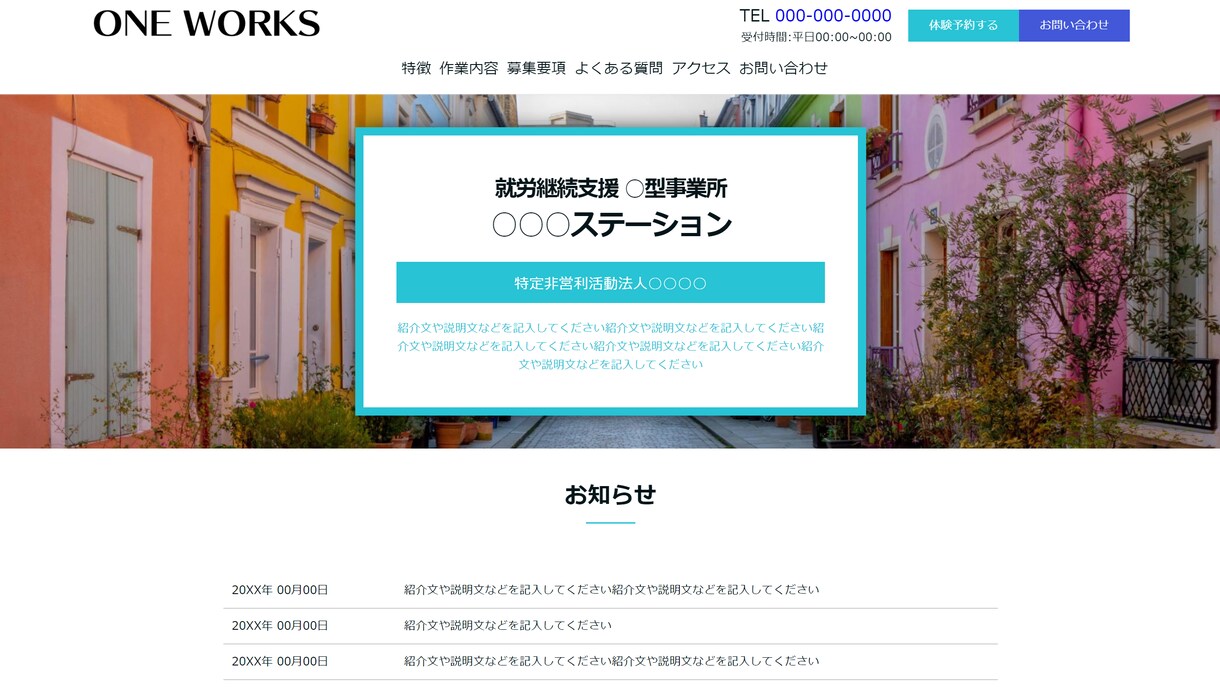1220x687 pixels.
Task: Click the ○○○ステーション title
Action: (x=611, y=225)
